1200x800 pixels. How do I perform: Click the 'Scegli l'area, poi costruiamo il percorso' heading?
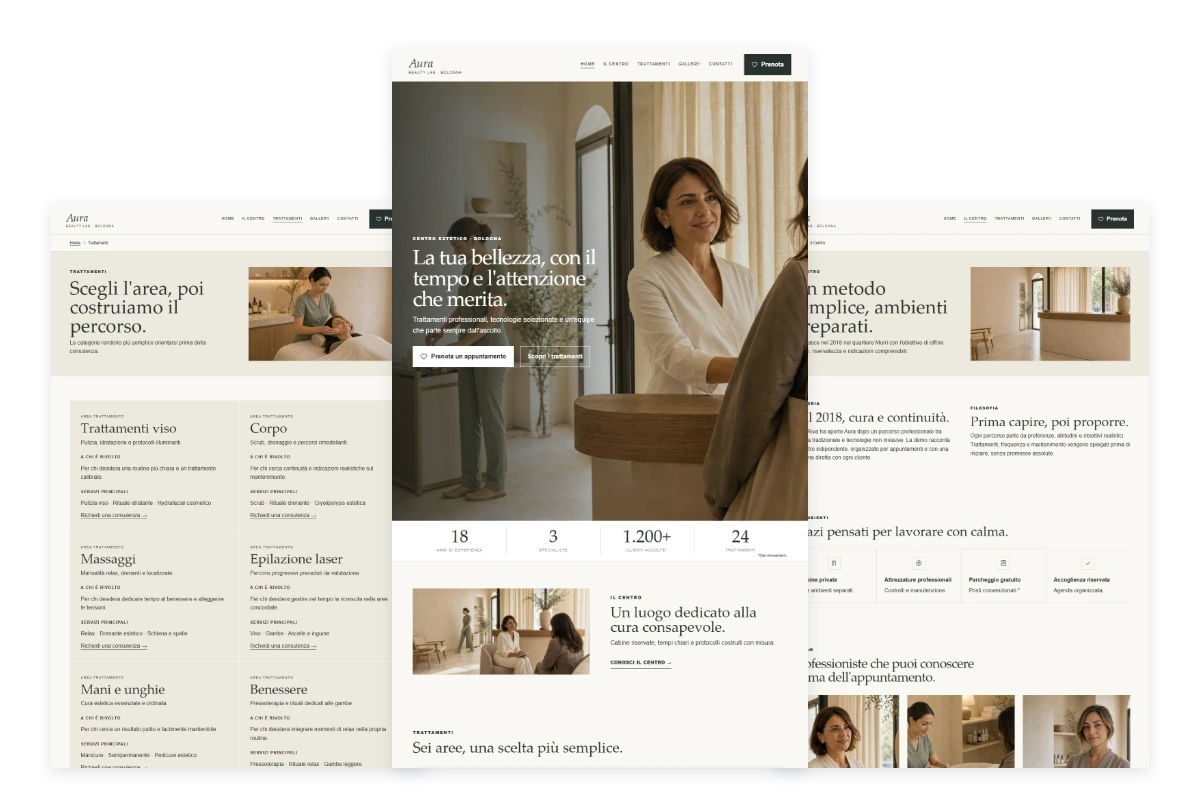click(136, 307)
